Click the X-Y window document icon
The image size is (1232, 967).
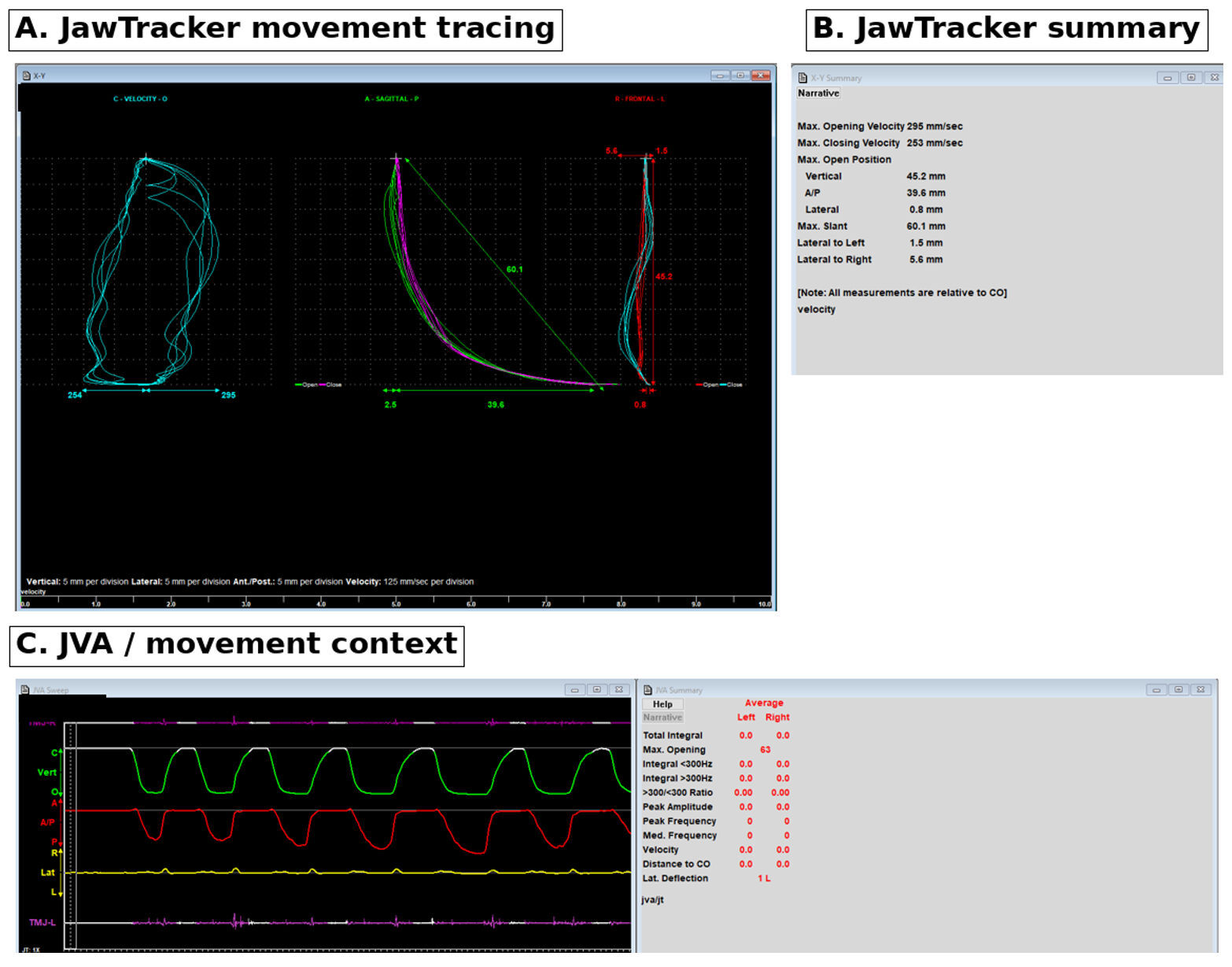tap(26, 76)
